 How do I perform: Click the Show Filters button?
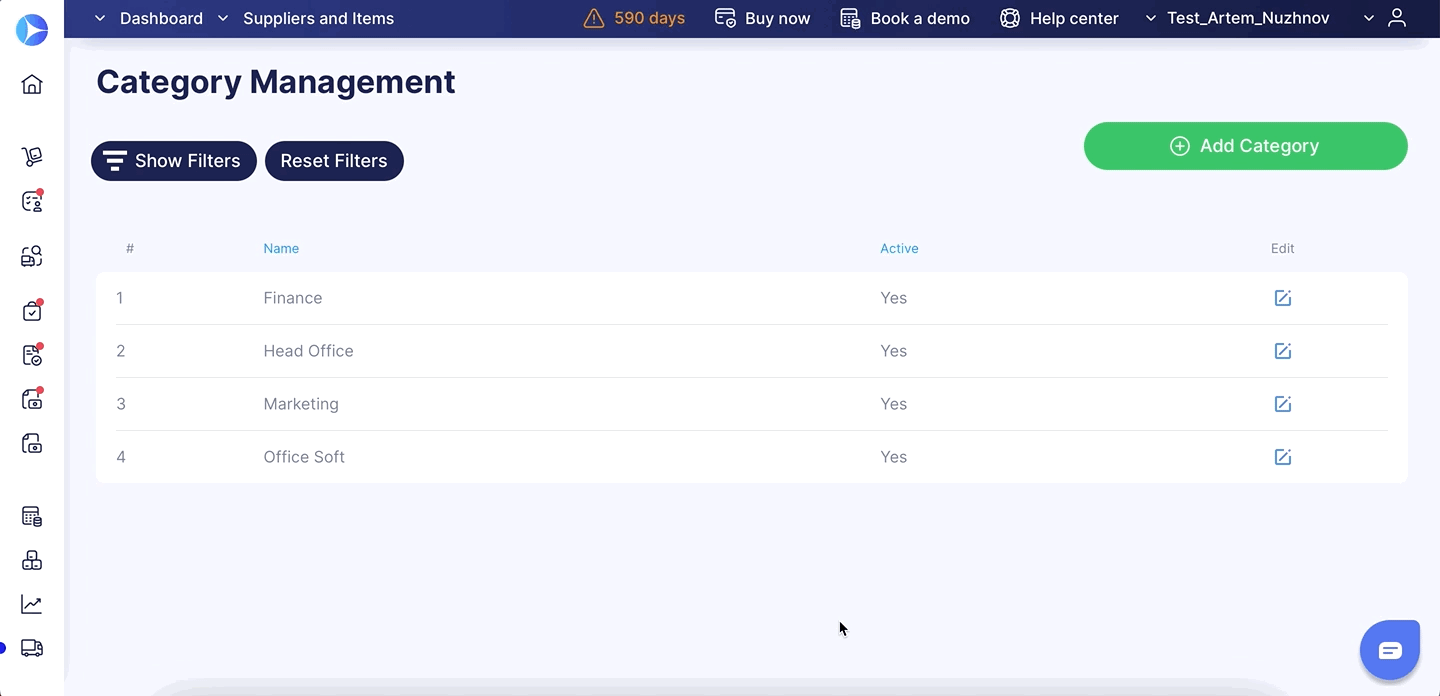pos(174,161)
